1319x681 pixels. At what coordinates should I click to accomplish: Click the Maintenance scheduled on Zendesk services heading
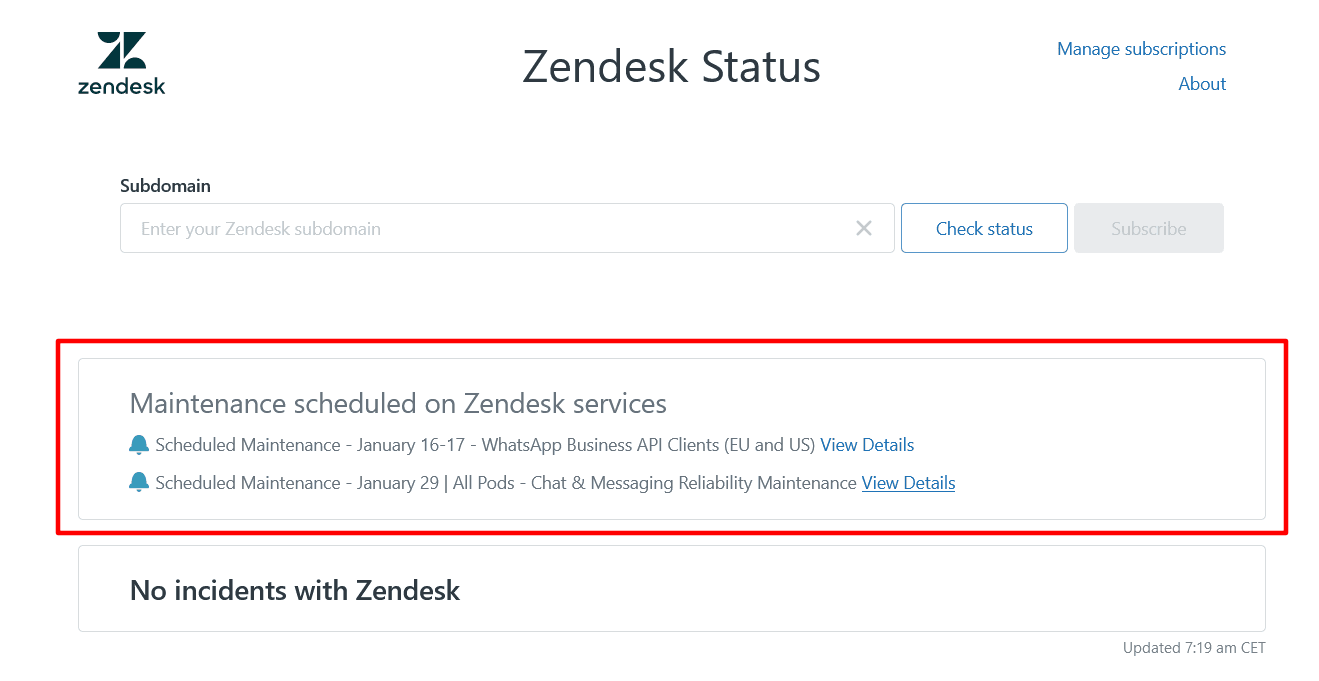point(398,404)
